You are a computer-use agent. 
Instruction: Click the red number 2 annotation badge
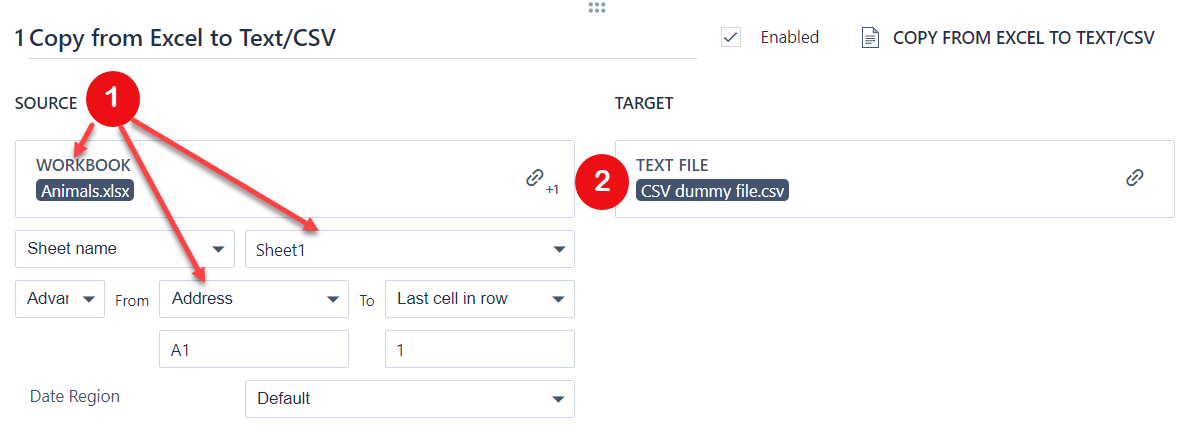tap(602, 181)
